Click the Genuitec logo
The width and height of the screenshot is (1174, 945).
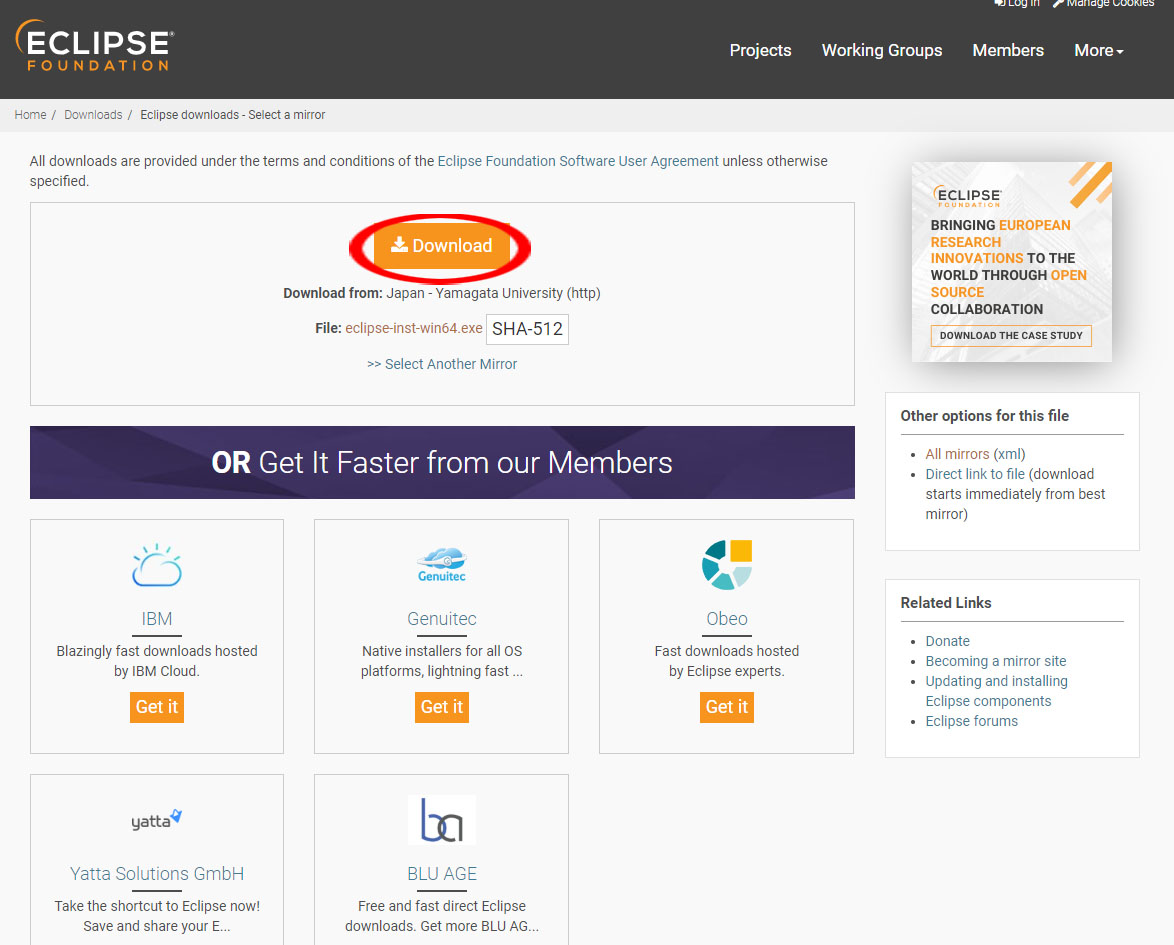click(442, 565)
